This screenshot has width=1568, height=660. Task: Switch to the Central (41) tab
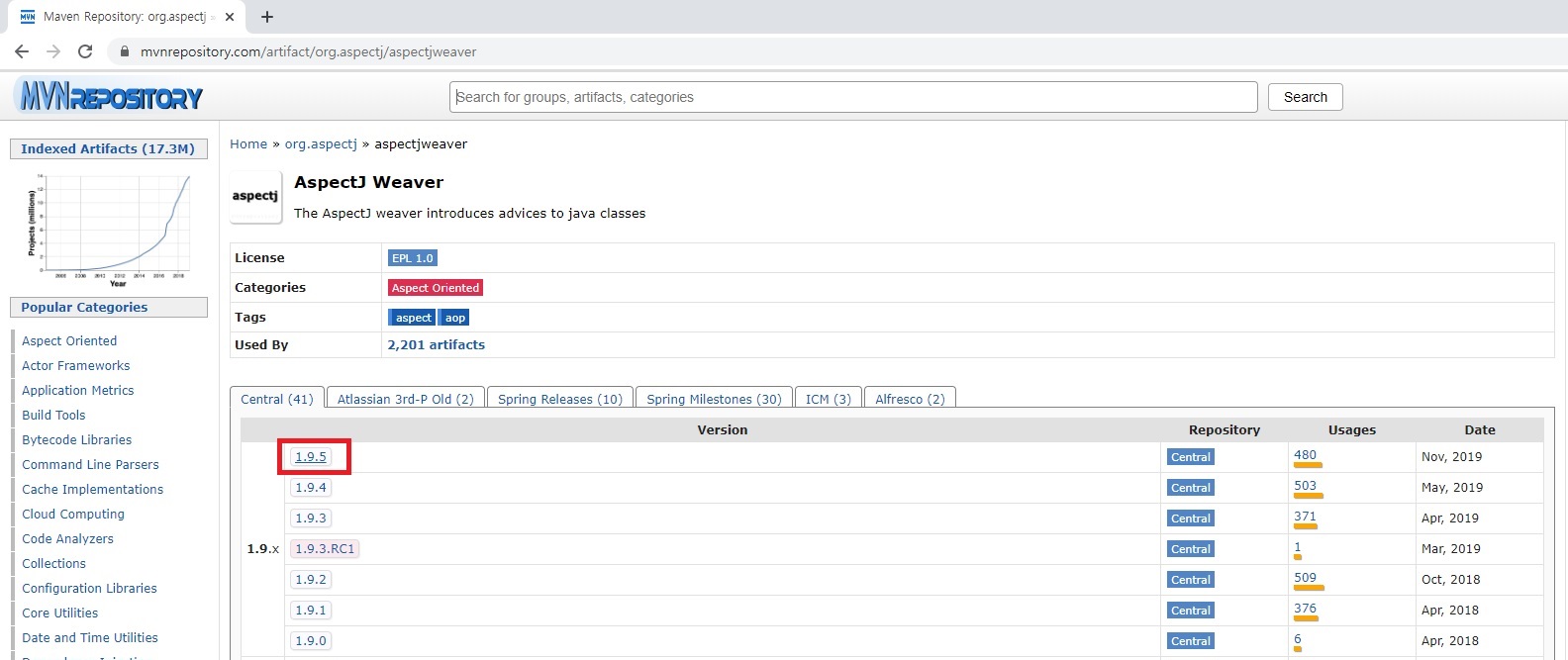(277, 399)
